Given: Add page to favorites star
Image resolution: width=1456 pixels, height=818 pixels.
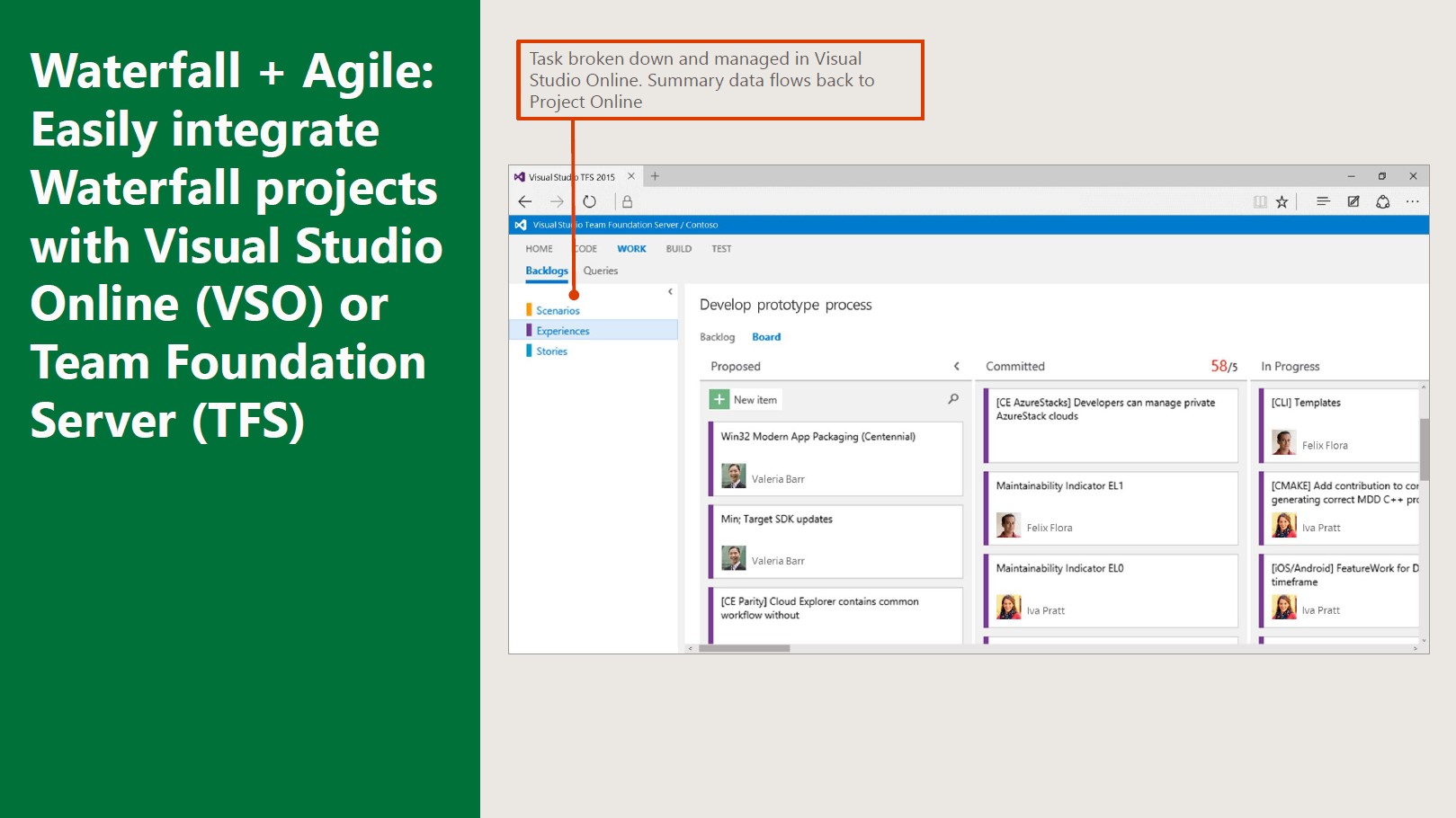Looking at the screenshot, I should pyautogui.click(x=1282, y=201).
